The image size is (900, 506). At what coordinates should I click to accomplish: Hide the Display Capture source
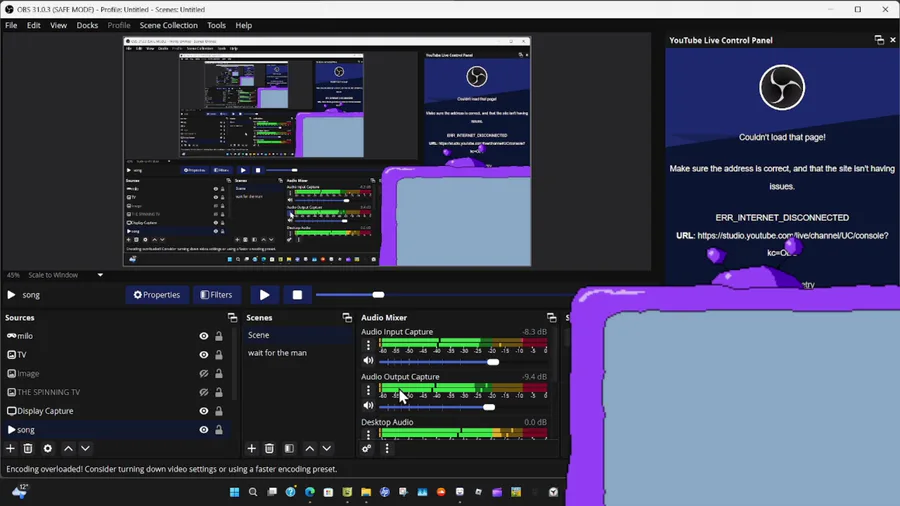click(204, 411)
